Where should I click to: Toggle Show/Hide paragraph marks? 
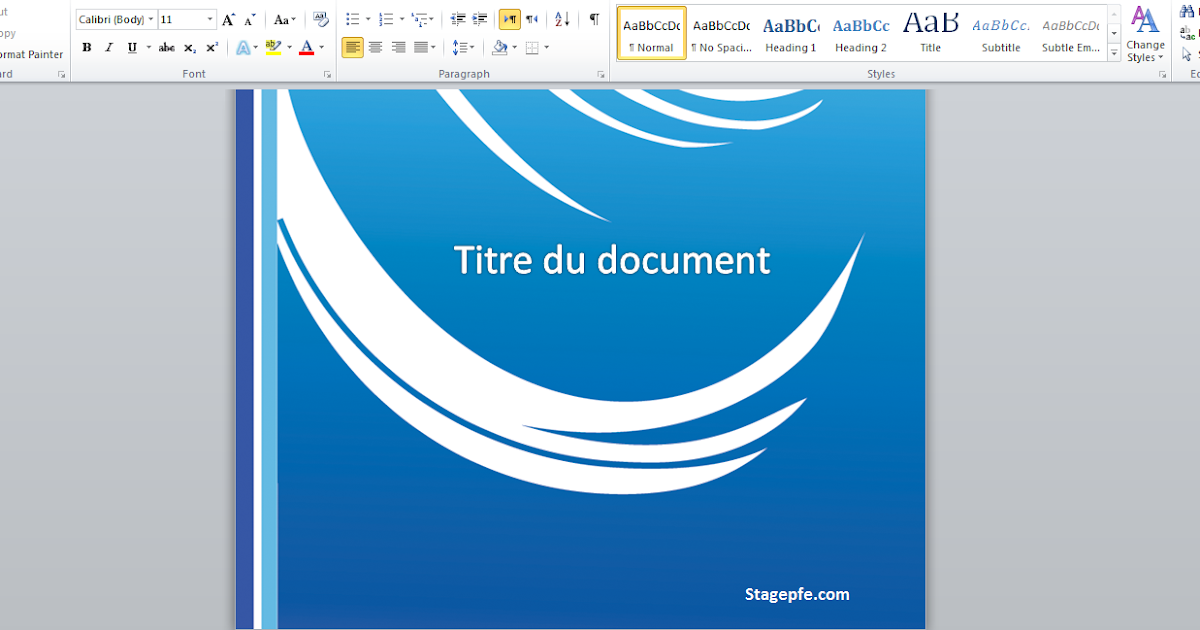594,19
